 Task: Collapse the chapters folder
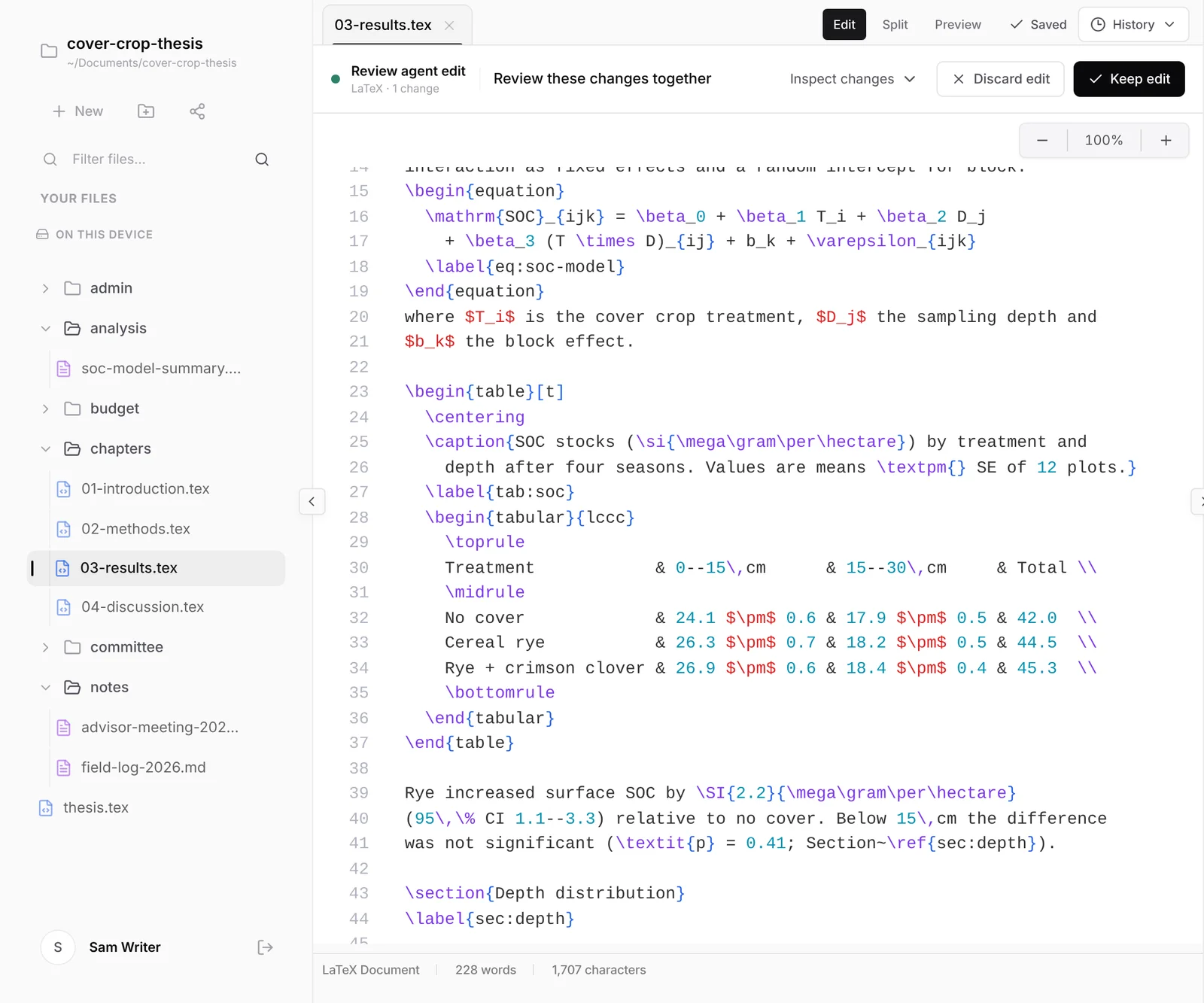tap(46, 449)
